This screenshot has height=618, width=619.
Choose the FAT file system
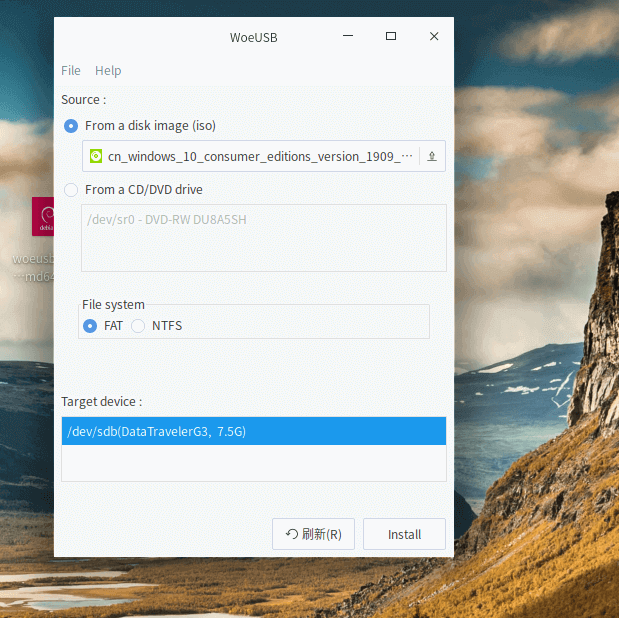coord(90,326)
